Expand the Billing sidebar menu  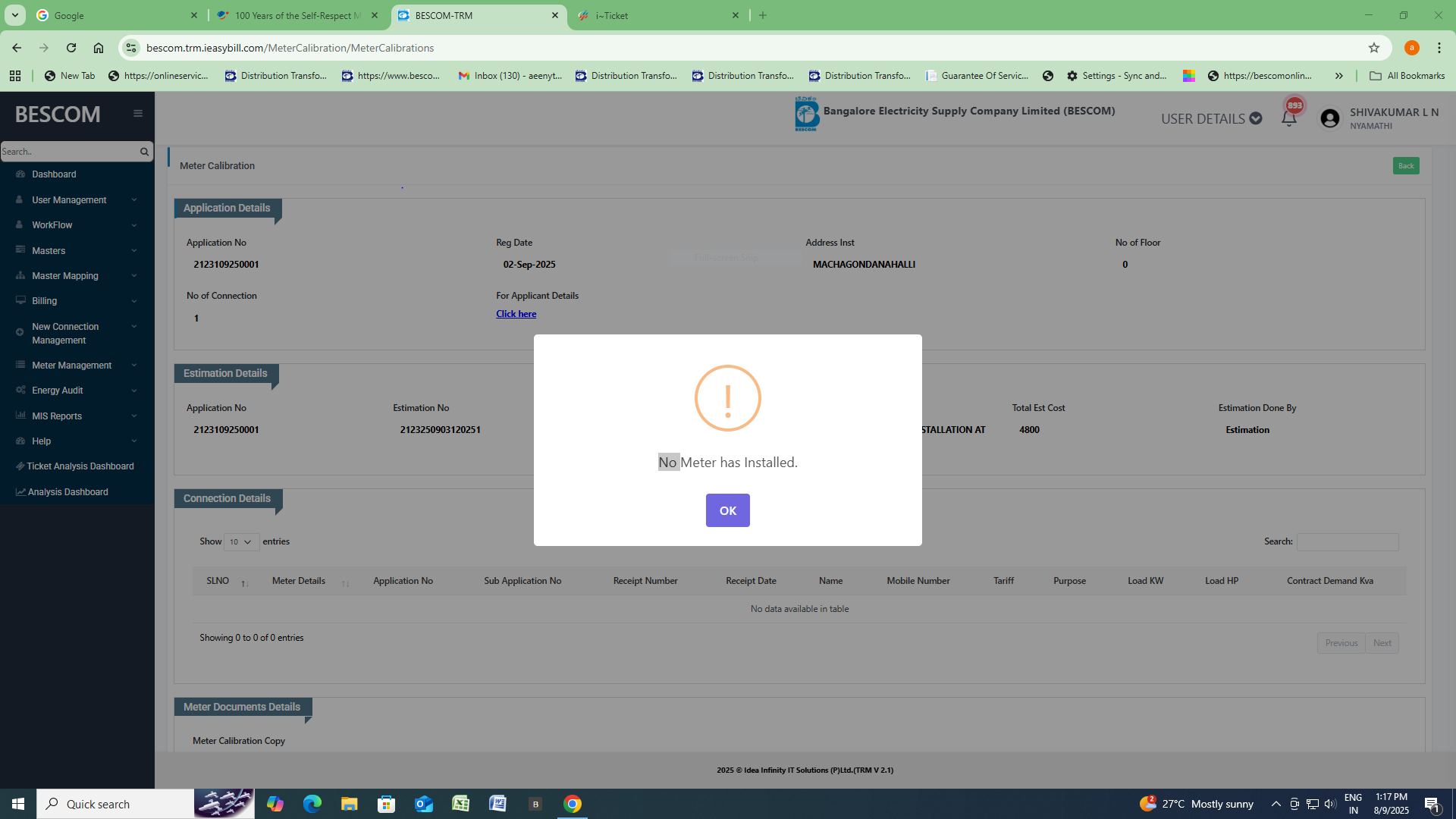coord(45,301)
